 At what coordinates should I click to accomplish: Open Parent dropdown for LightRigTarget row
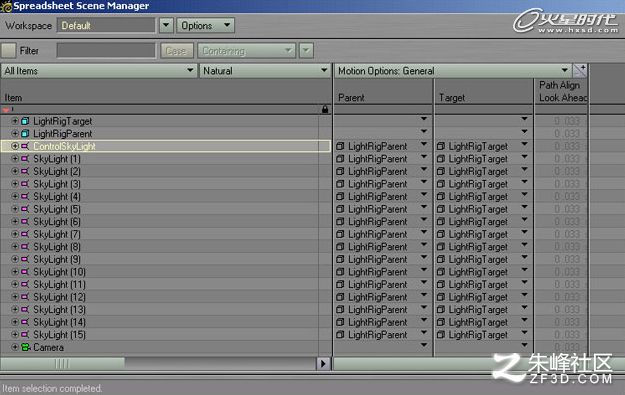424,119
